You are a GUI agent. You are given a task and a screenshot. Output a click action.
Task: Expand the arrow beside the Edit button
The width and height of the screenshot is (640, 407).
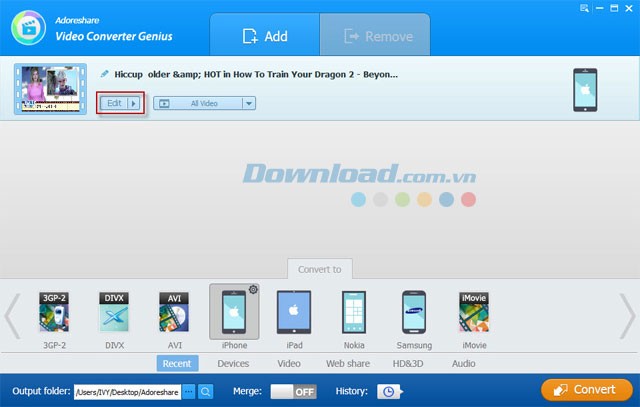point(134,103)
